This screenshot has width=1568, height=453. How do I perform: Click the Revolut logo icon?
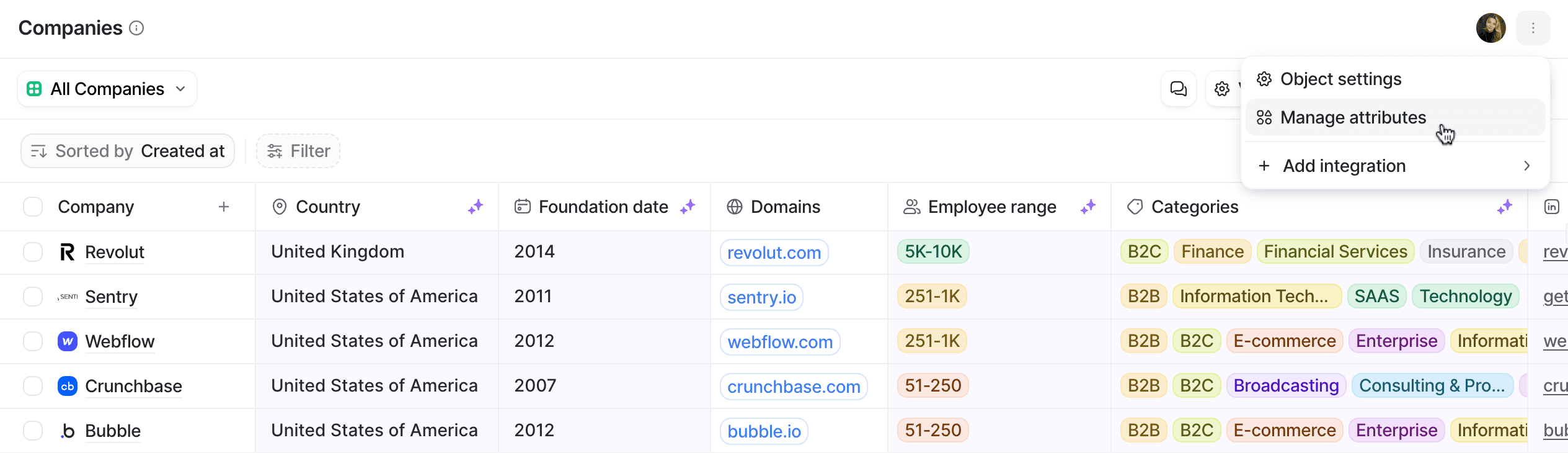tap(67, 252)
